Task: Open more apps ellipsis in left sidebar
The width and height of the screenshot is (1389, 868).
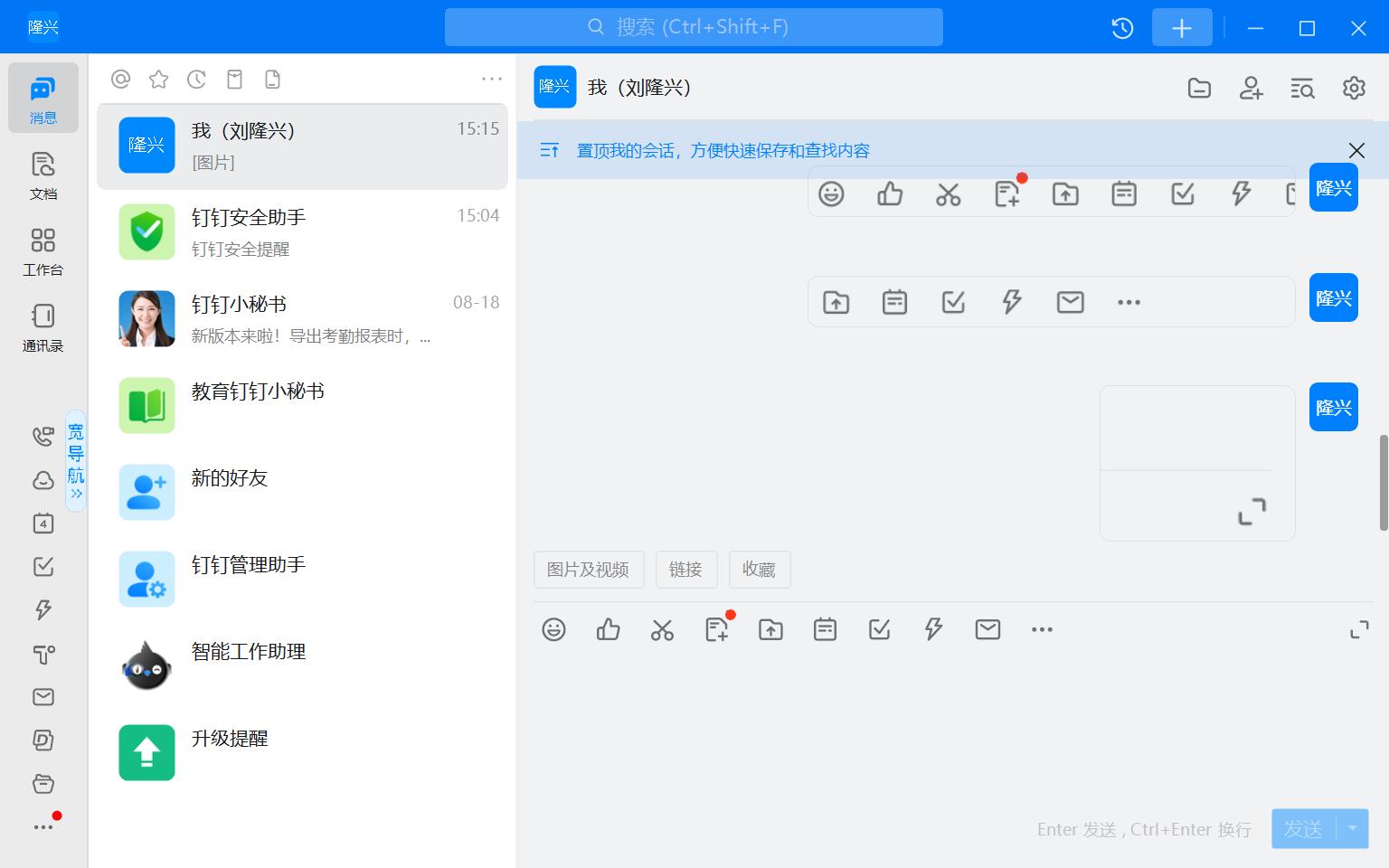Action: [43, 826]
